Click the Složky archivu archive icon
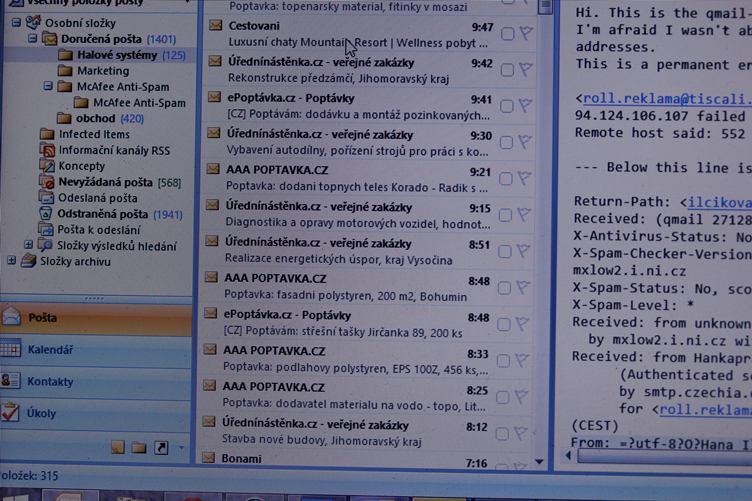Screen dimensions: 752x501 29,261
